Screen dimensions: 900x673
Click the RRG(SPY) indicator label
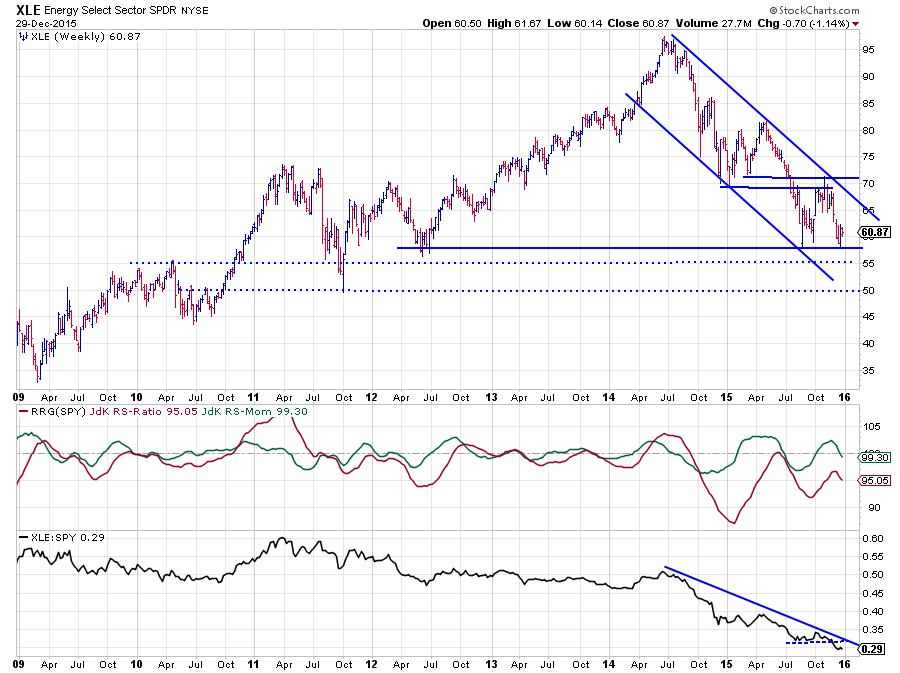point(57,412)
